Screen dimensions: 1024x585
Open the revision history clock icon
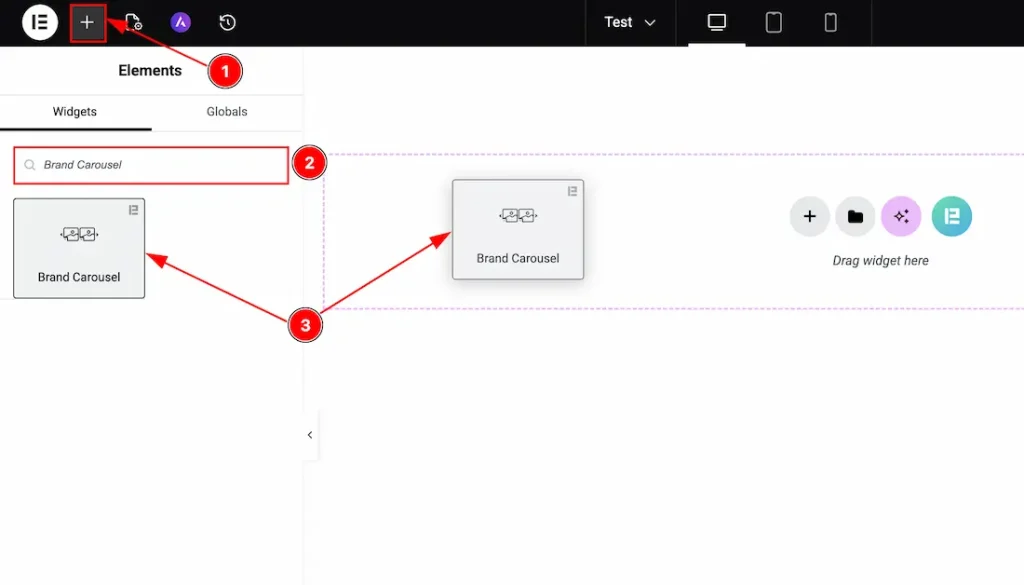point(226,22)
